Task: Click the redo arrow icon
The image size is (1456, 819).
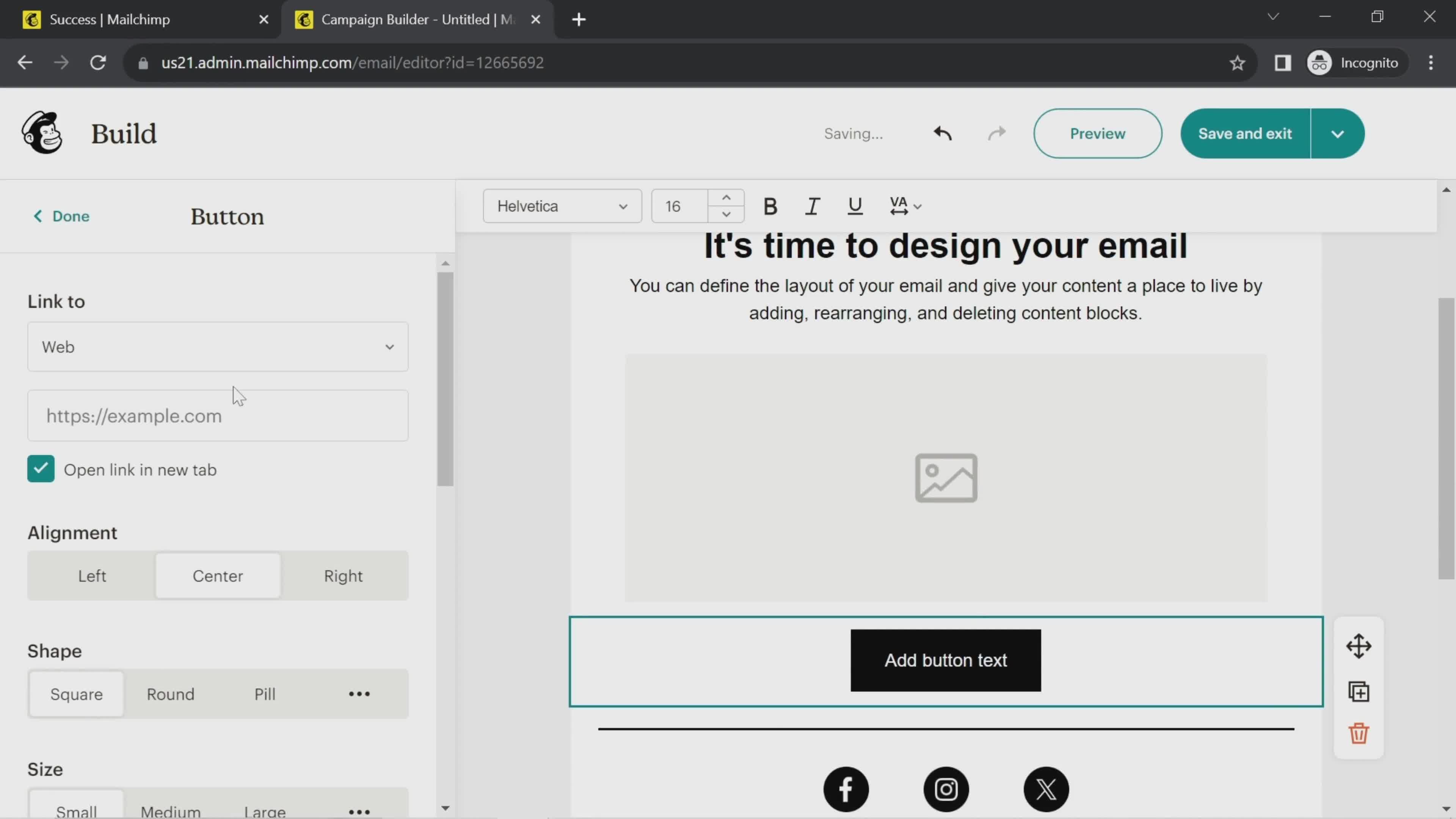Action: coord(997,133)
